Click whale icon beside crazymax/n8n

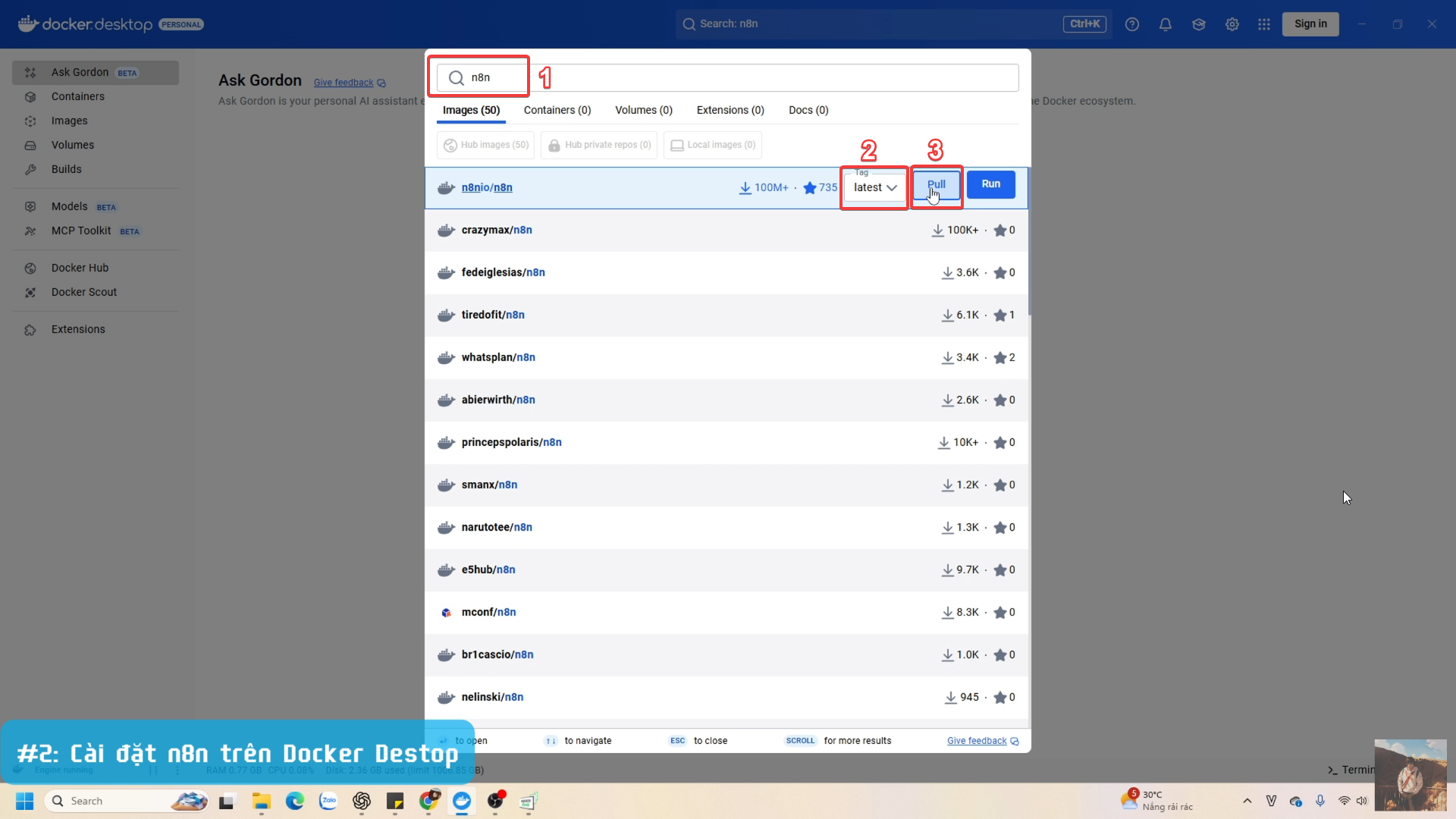[446, 230]
